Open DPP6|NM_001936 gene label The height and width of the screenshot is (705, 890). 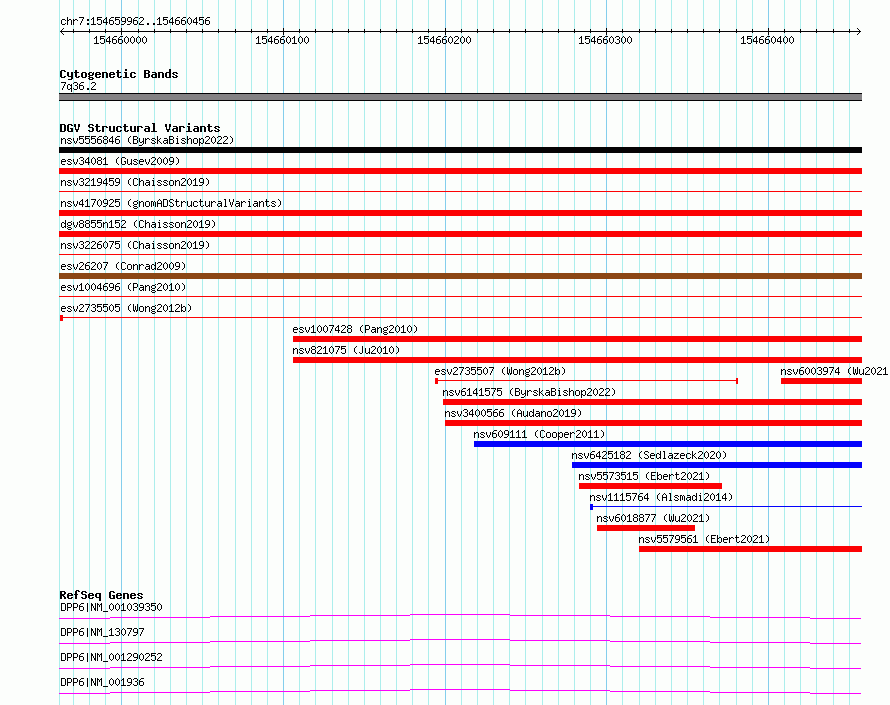click(102, 682)
